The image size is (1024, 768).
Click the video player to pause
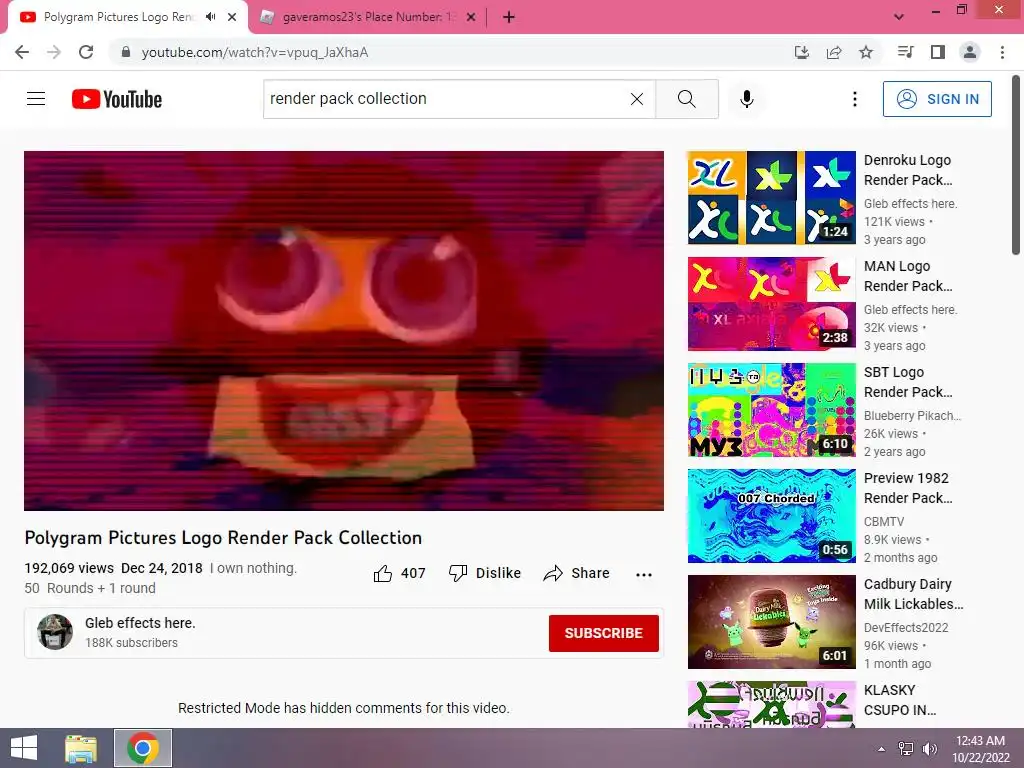tap(344, 330)
